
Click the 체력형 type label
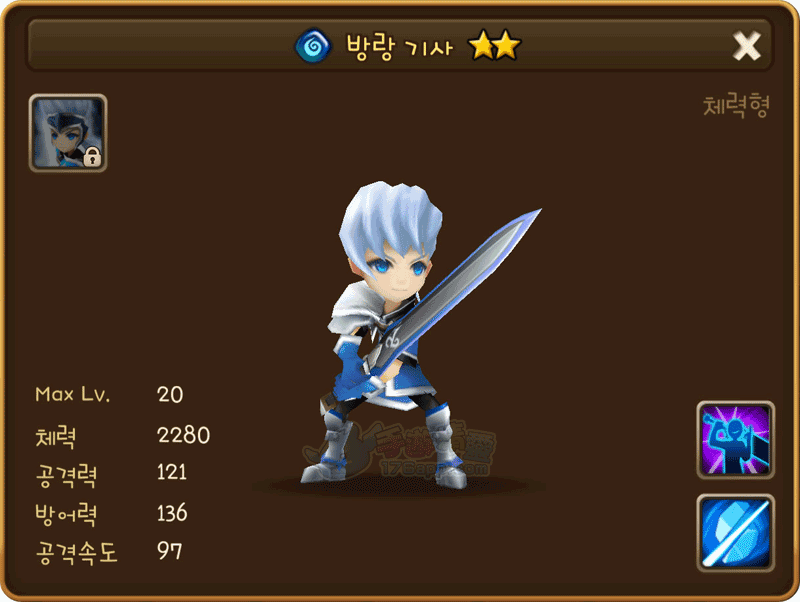[x=736, y=106]
